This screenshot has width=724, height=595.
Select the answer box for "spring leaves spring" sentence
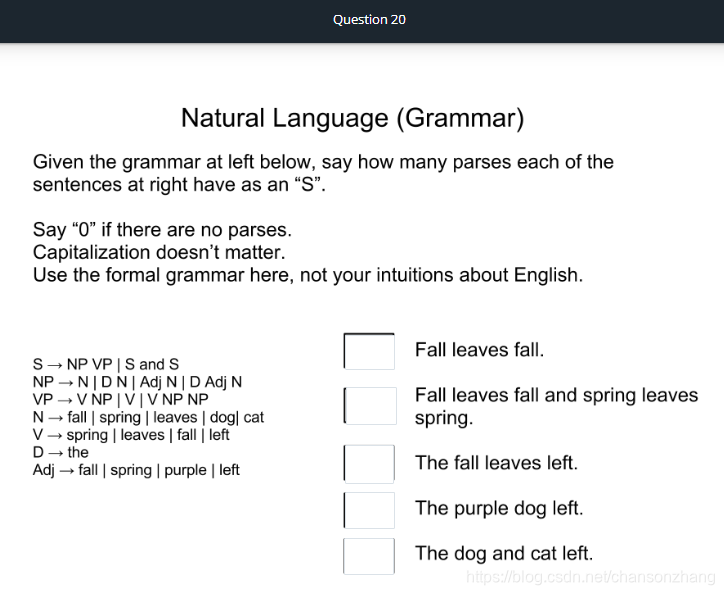[370, 406]
